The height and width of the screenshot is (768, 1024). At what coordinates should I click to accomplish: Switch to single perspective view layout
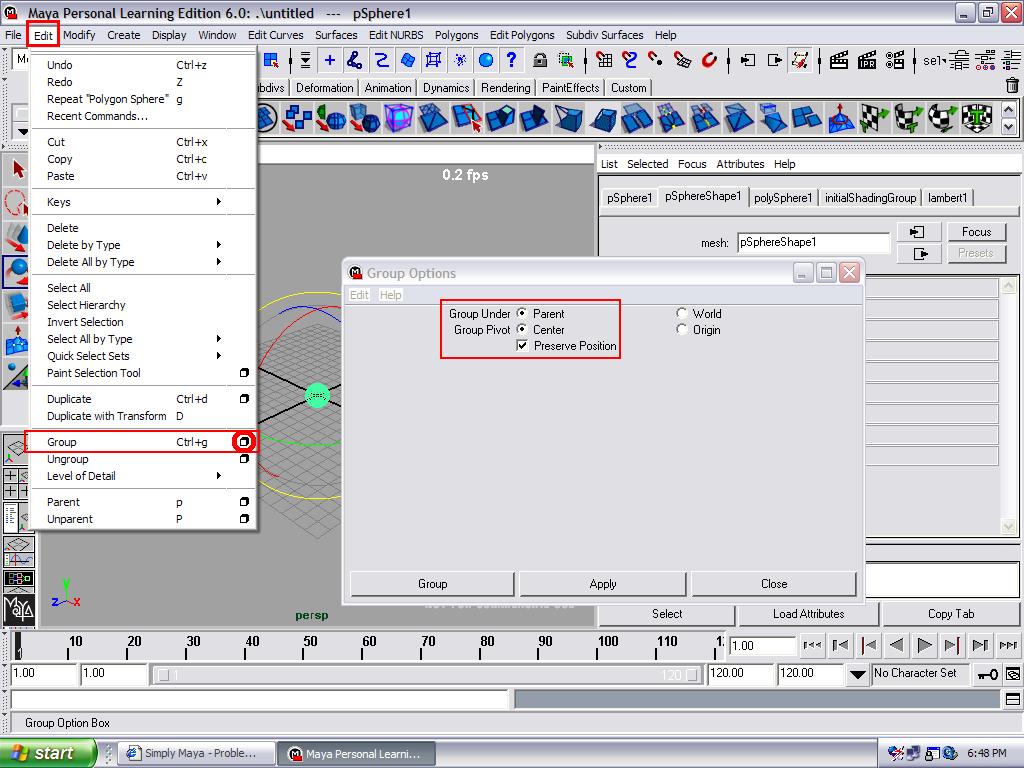pos(16,450)
